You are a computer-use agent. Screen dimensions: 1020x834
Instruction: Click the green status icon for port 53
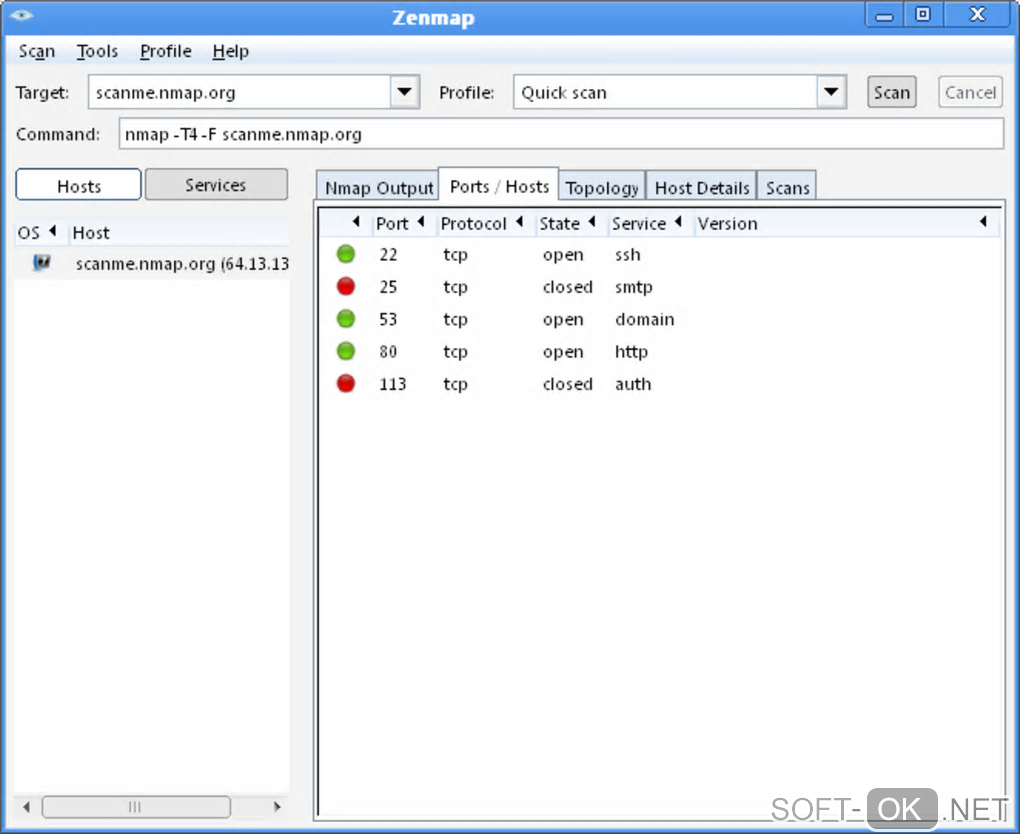(x=346, y=319)
